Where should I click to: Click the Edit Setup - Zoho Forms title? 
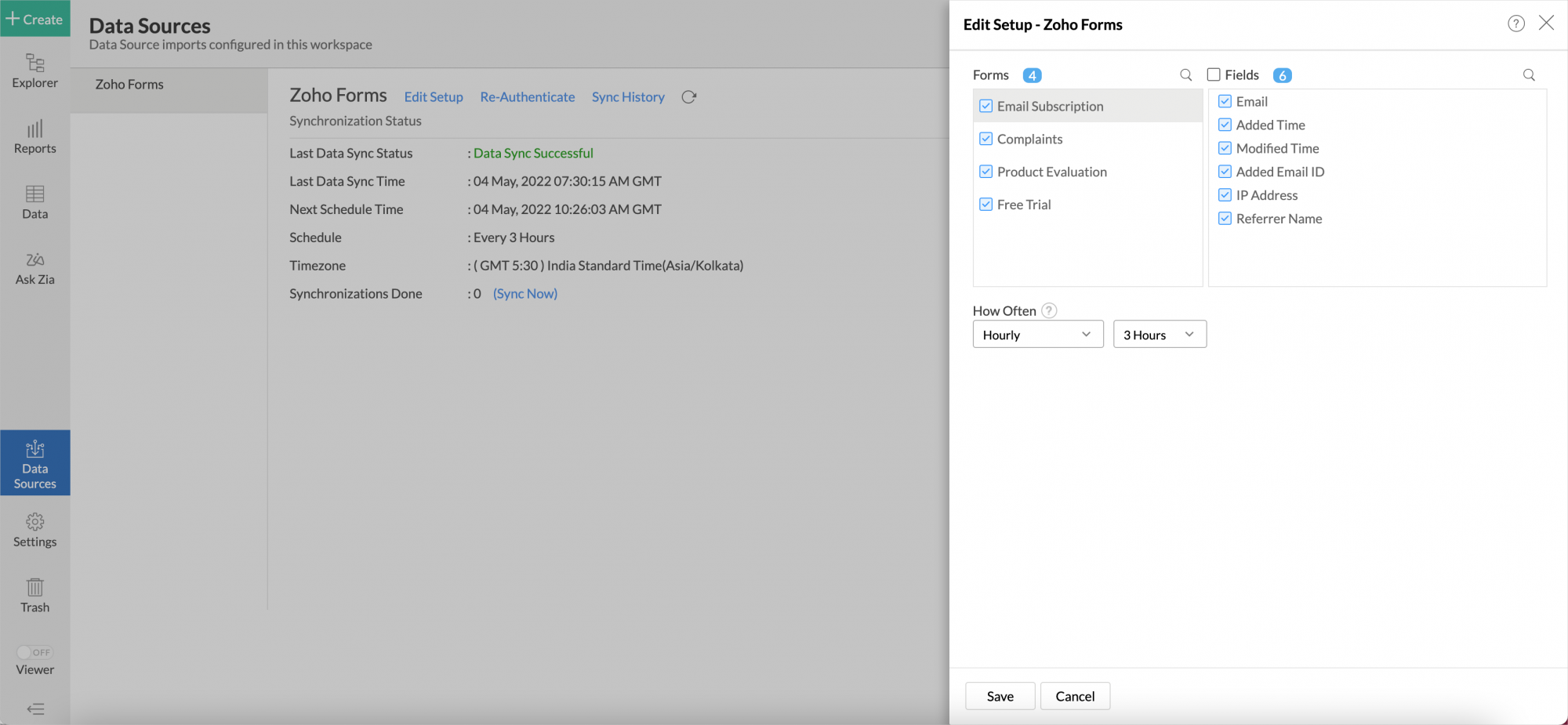click(x=1043, y=24)
